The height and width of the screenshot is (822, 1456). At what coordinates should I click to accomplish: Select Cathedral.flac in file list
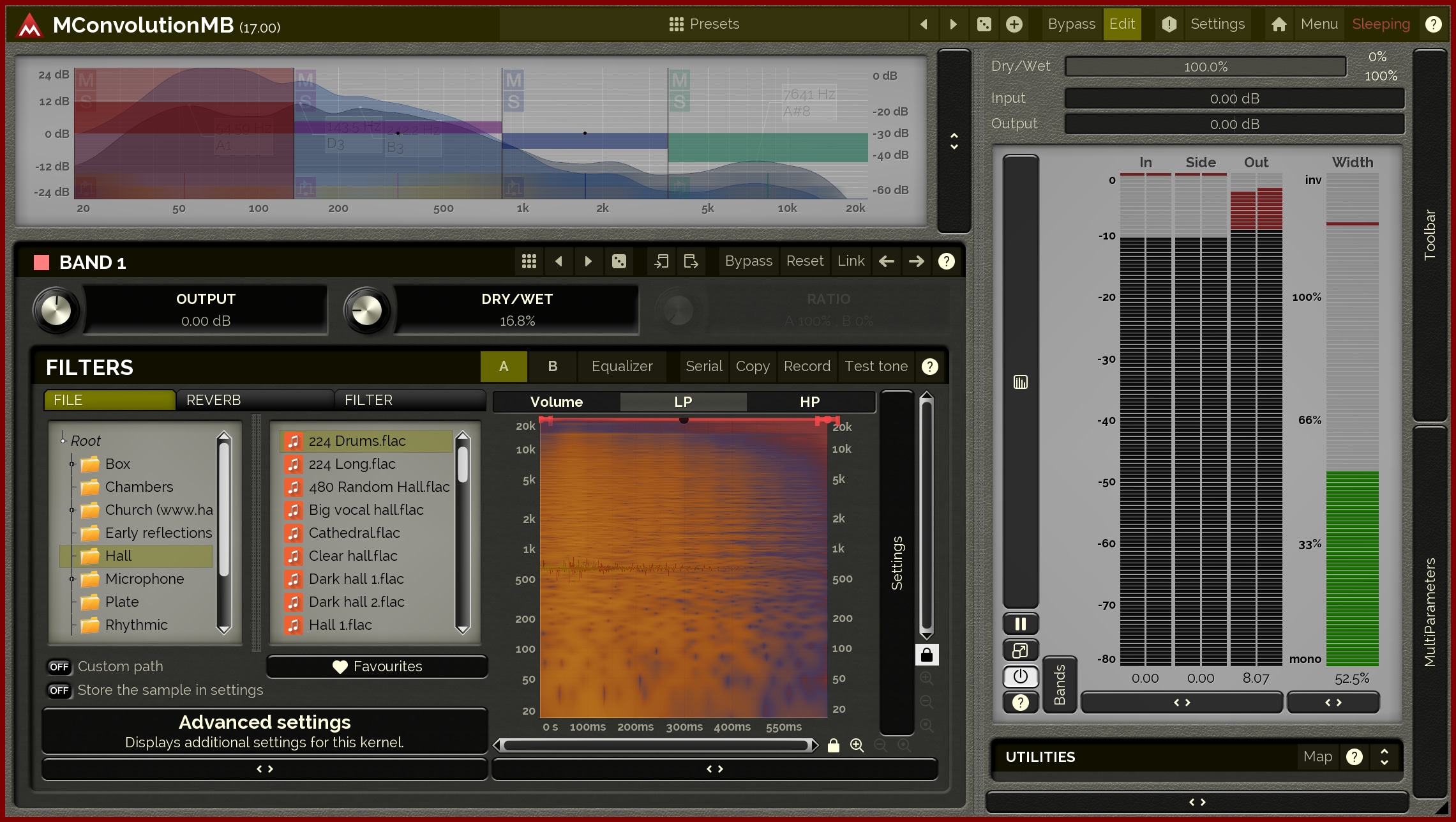pos(354,533)
